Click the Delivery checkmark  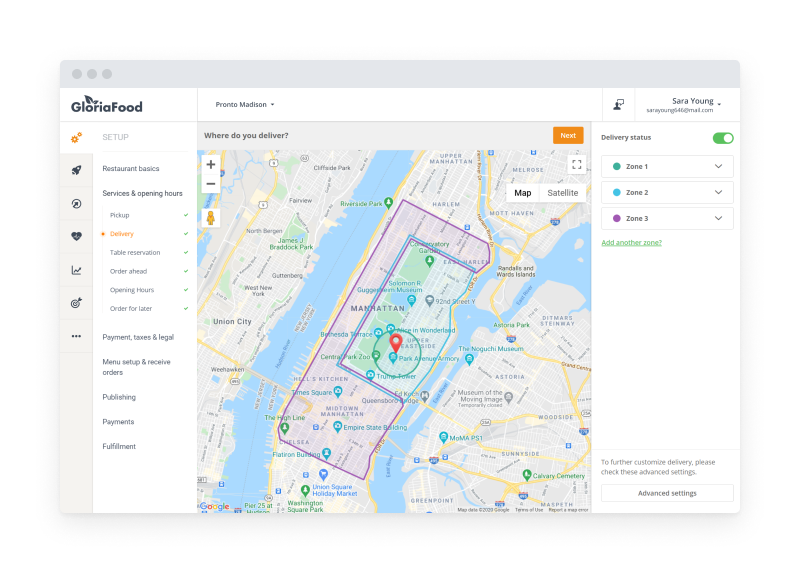pyautogui.click(x=186, y=234)
